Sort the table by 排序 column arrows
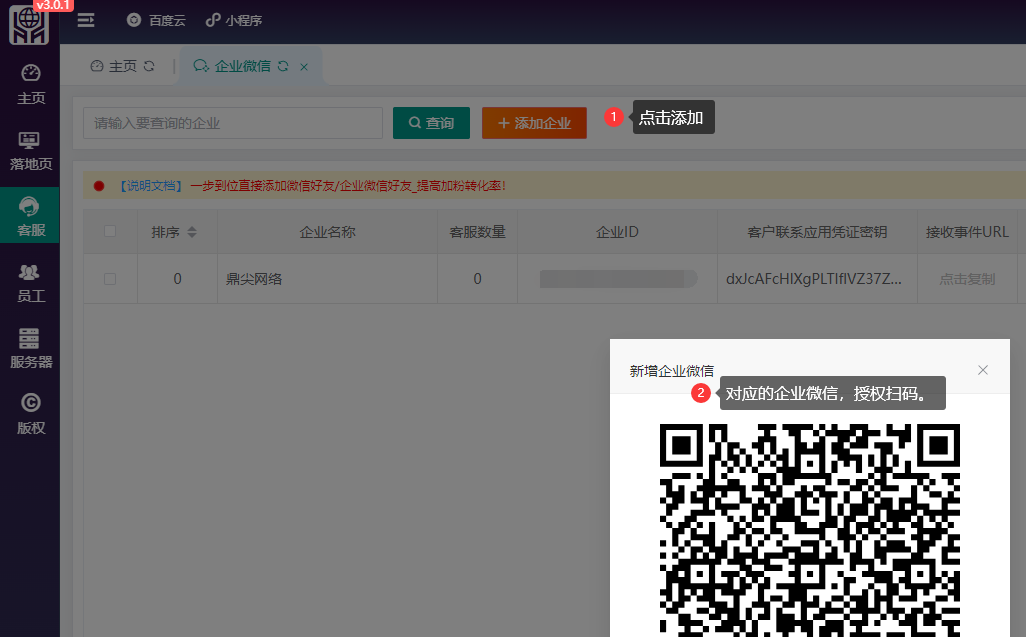Viewport: 1026px width, 637px height. pyautogui.click(x=192, y=232)
